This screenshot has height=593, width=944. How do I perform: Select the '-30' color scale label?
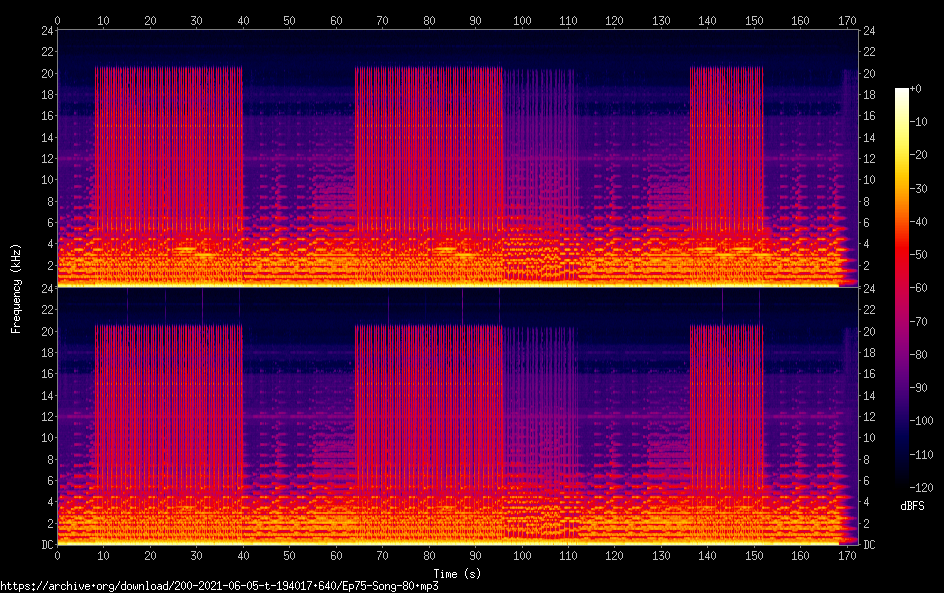(919, 188)
